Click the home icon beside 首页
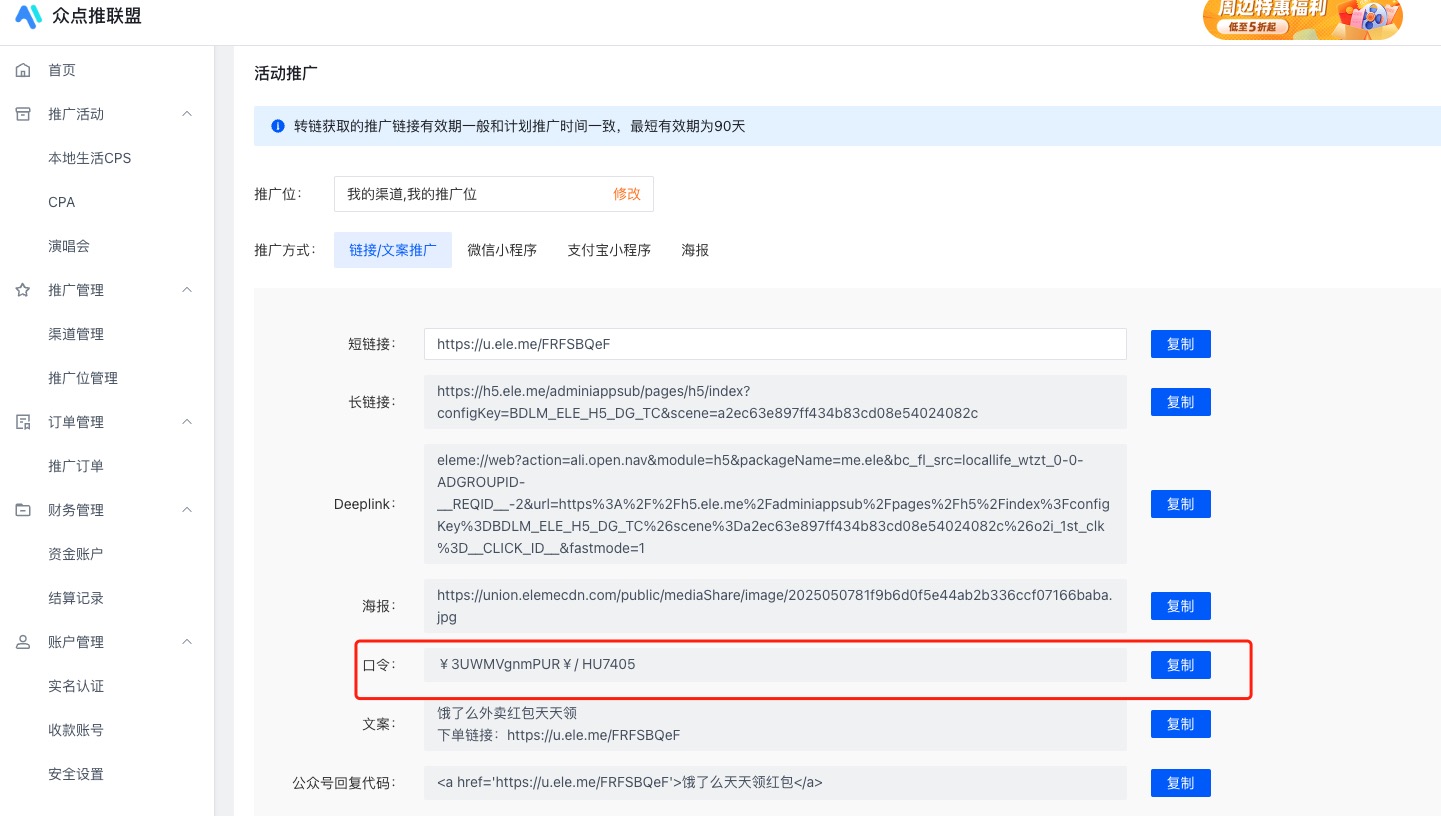Screen dimensions: 1441x816 [x=23, y=70]
